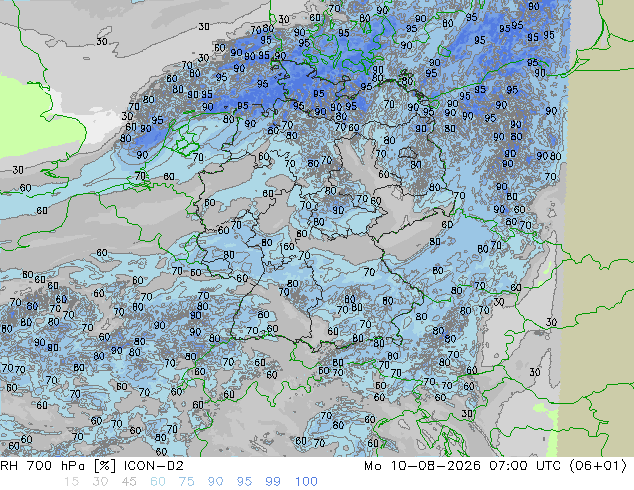Select the 30 value in color legend
The width and height of the screenshot is (634, 490).
click(x=100, y=482)
